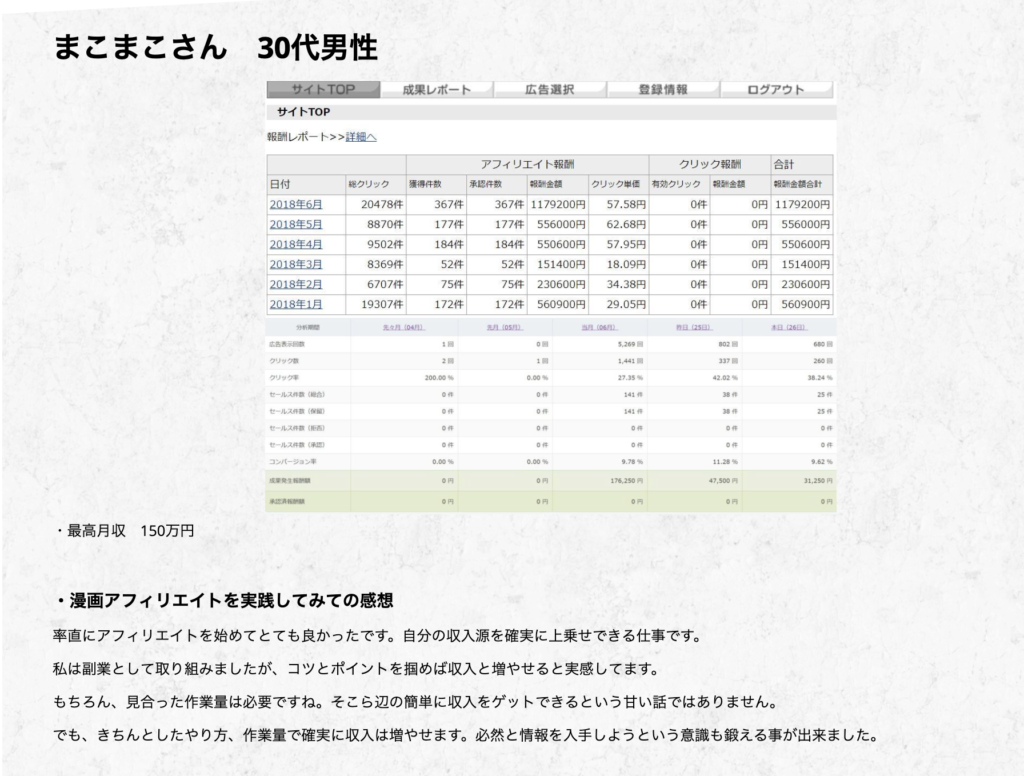Viewport: 1024px width, 776px height.
Task: Switch to the 成果レポート tab
Action: pos(436,89)
